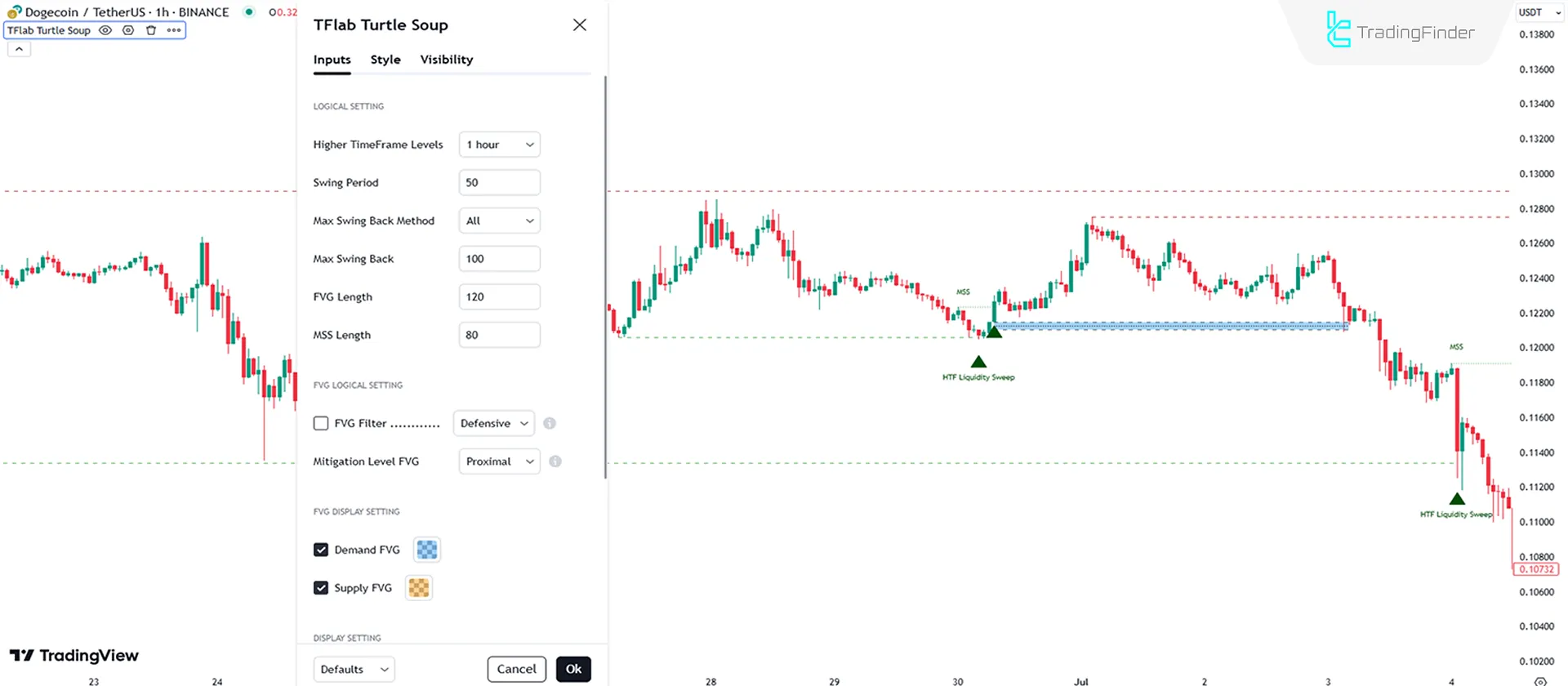This screenshot has width=1568, height=686.
Task: Uncheck the Demand FVG checkbox
Action: [x=321, y=550]
